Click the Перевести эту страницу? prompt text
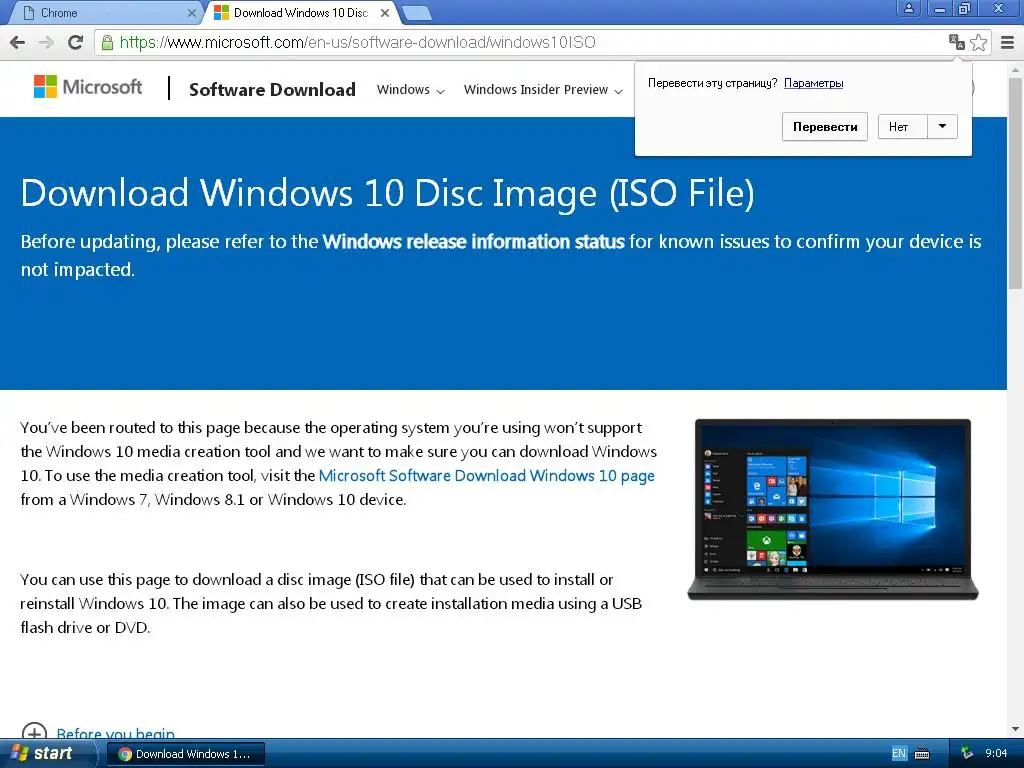This screenshot has width=1024, height=768. [x=712, y=83]
